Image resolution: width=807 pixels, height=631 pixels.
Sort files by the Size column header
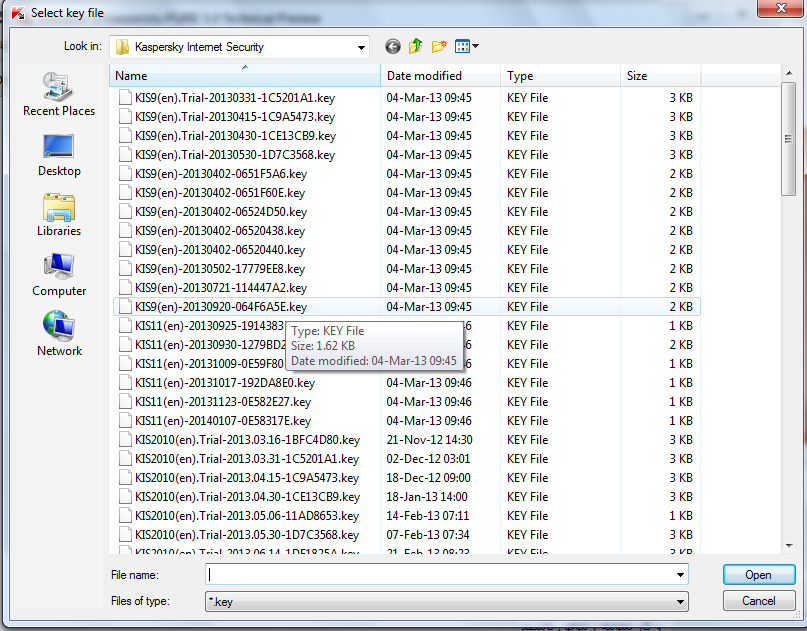coord(661,76)
